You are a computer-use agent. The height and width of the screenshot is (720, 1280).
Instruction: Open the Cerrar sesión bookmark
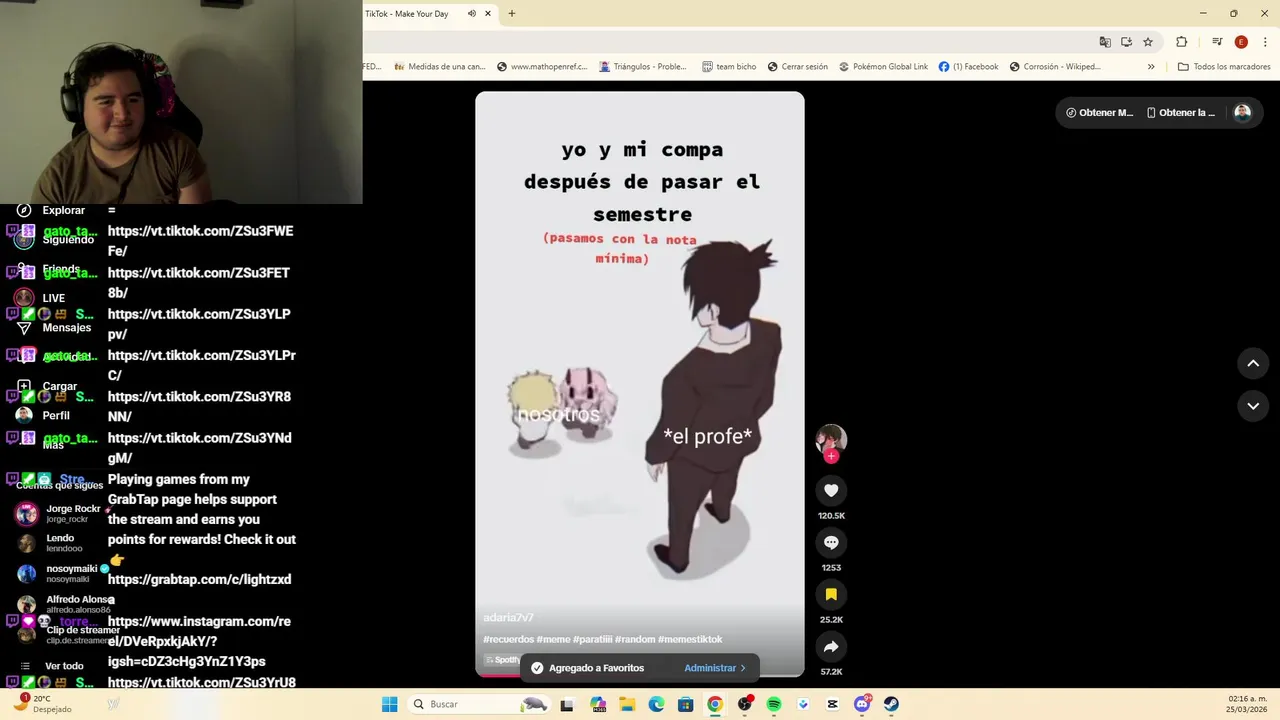797,67
